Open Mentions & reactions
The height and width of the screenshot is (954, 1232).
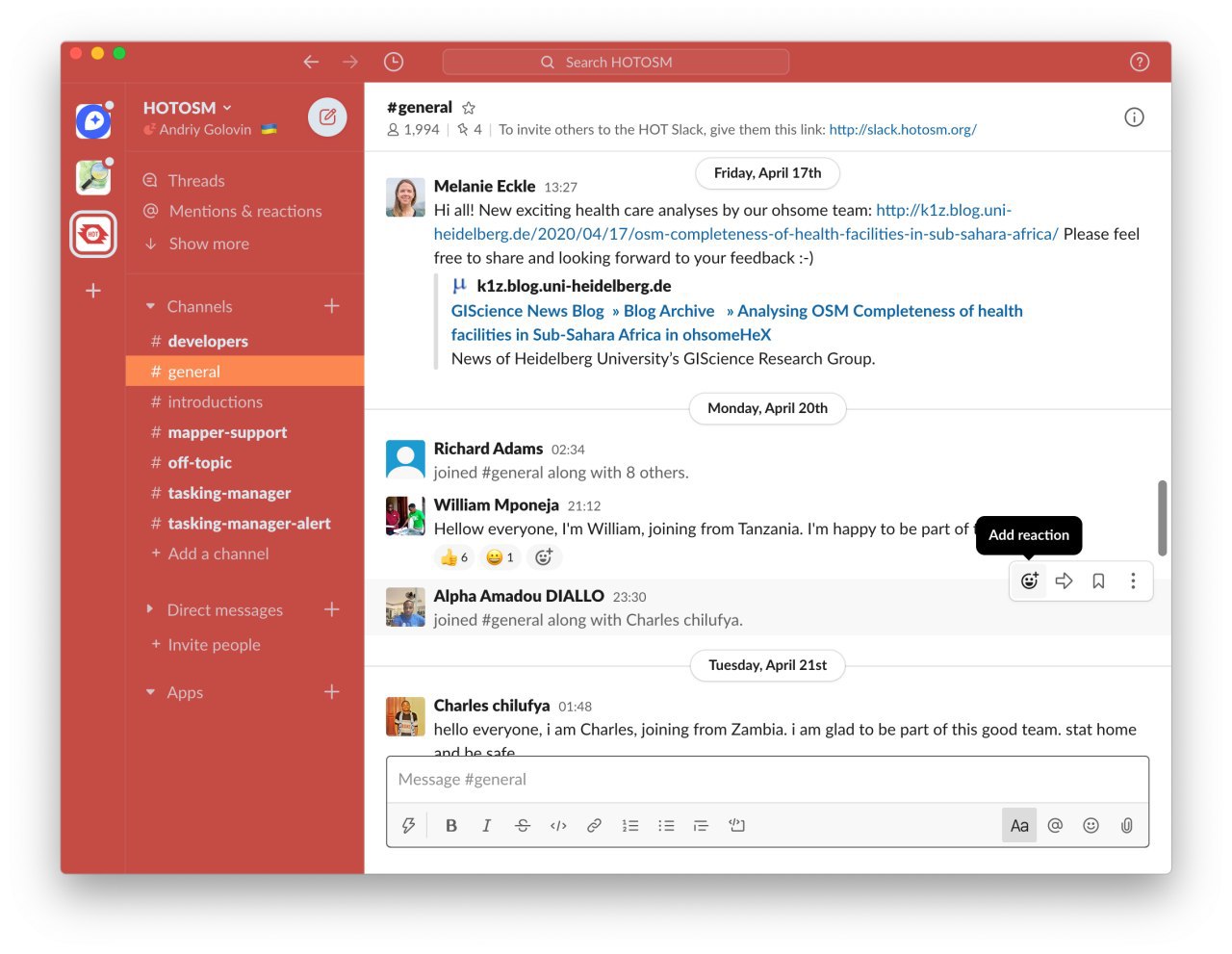(245, 212)
